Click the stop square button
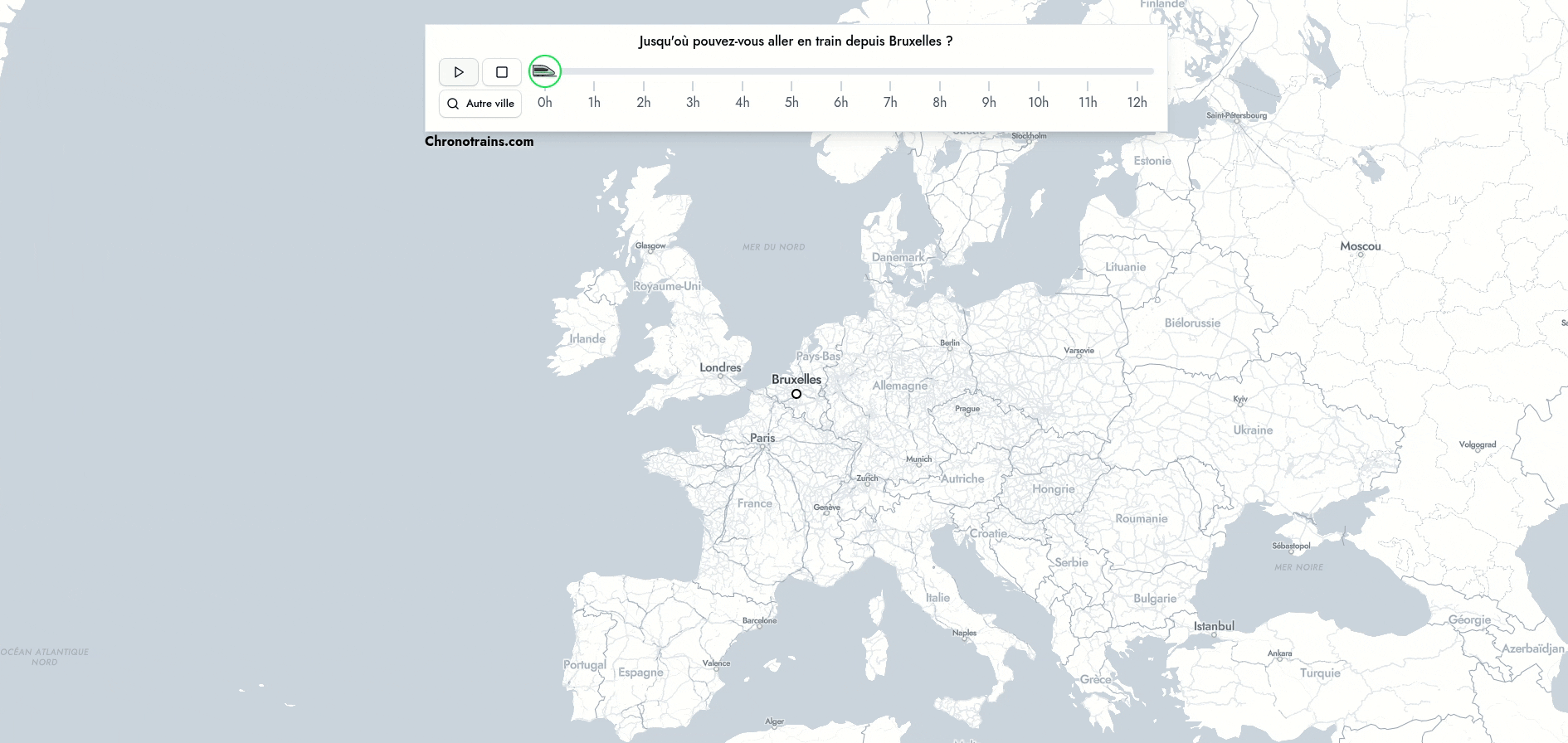 click(x=501, y=72)
